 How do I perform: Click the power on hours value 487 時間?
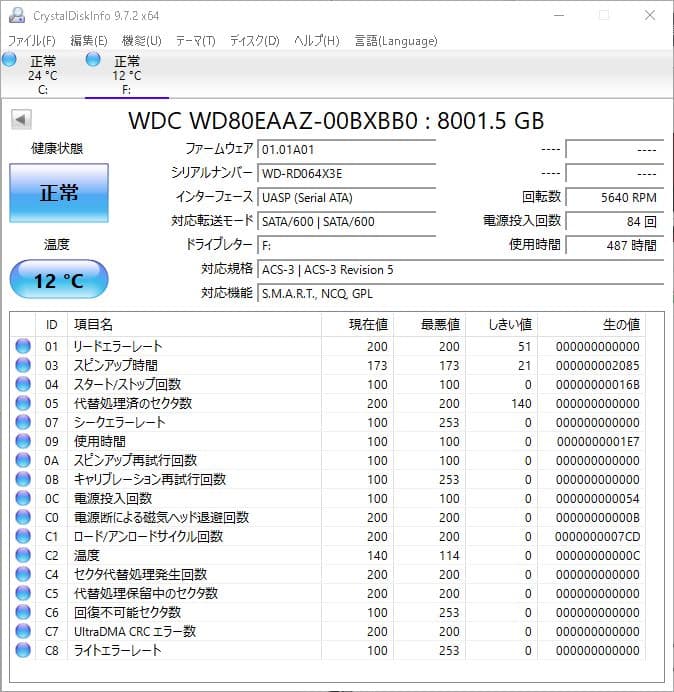pos(614,245)
